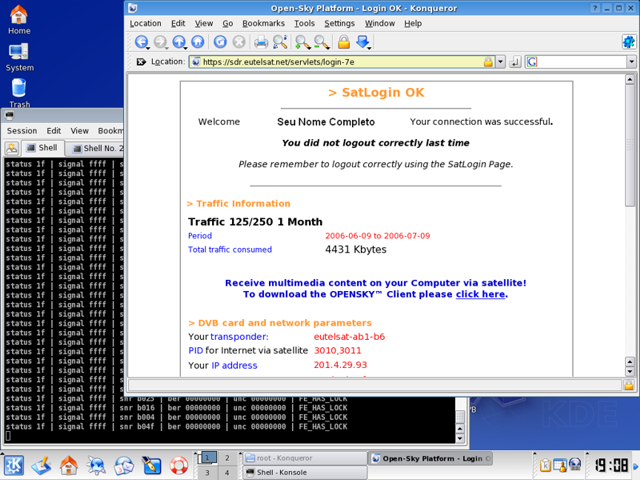640x480 pixels.
Task: Click the Stop loading icon
Action: 239,42
